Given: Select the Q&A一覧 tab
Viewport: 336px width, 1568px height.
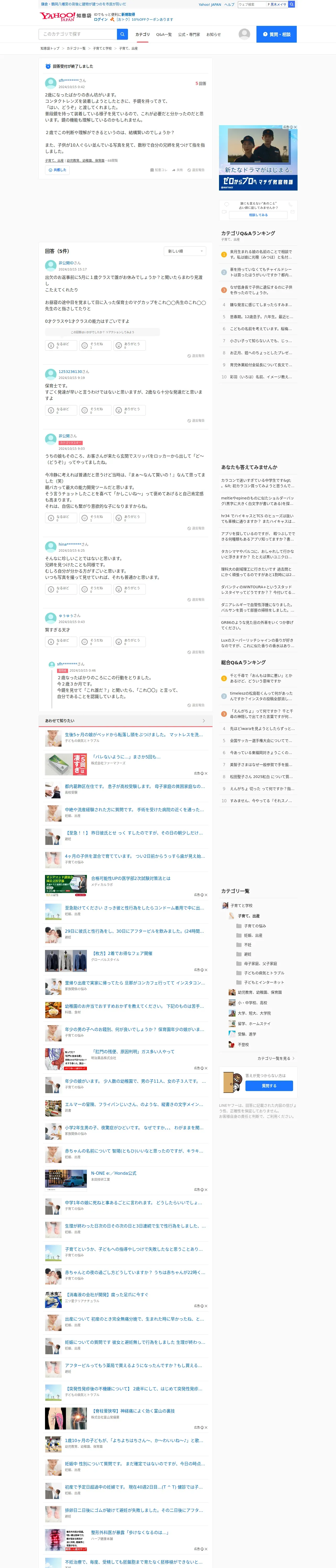Looking at the screenshot, I should [x=164, y=35].
